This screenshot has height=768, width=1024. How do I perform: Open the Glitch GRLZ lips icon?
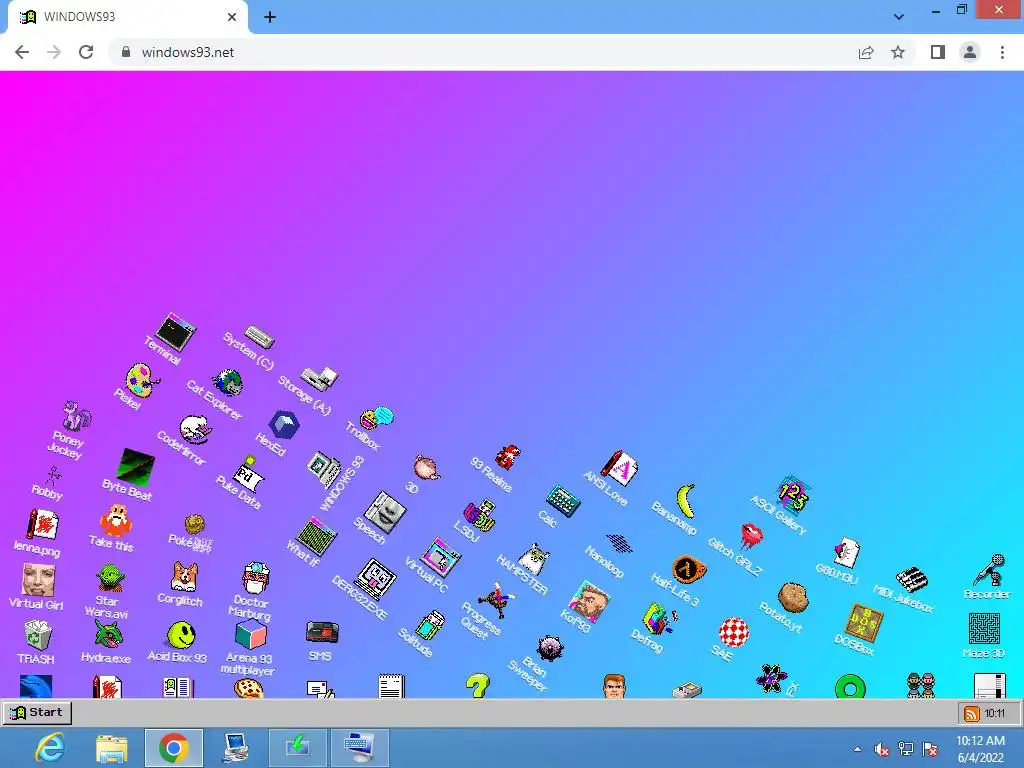(751, 535)
